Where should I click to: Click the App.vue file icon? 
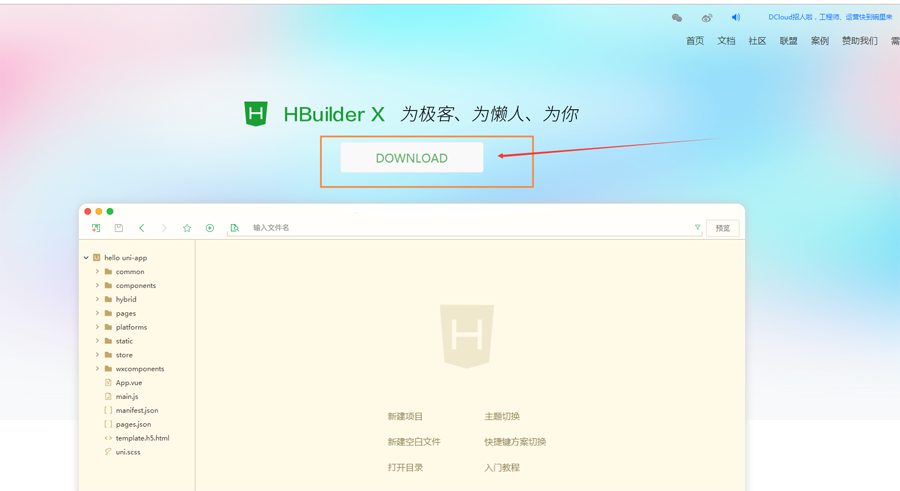pyautogui.click(x=108, y=382)
